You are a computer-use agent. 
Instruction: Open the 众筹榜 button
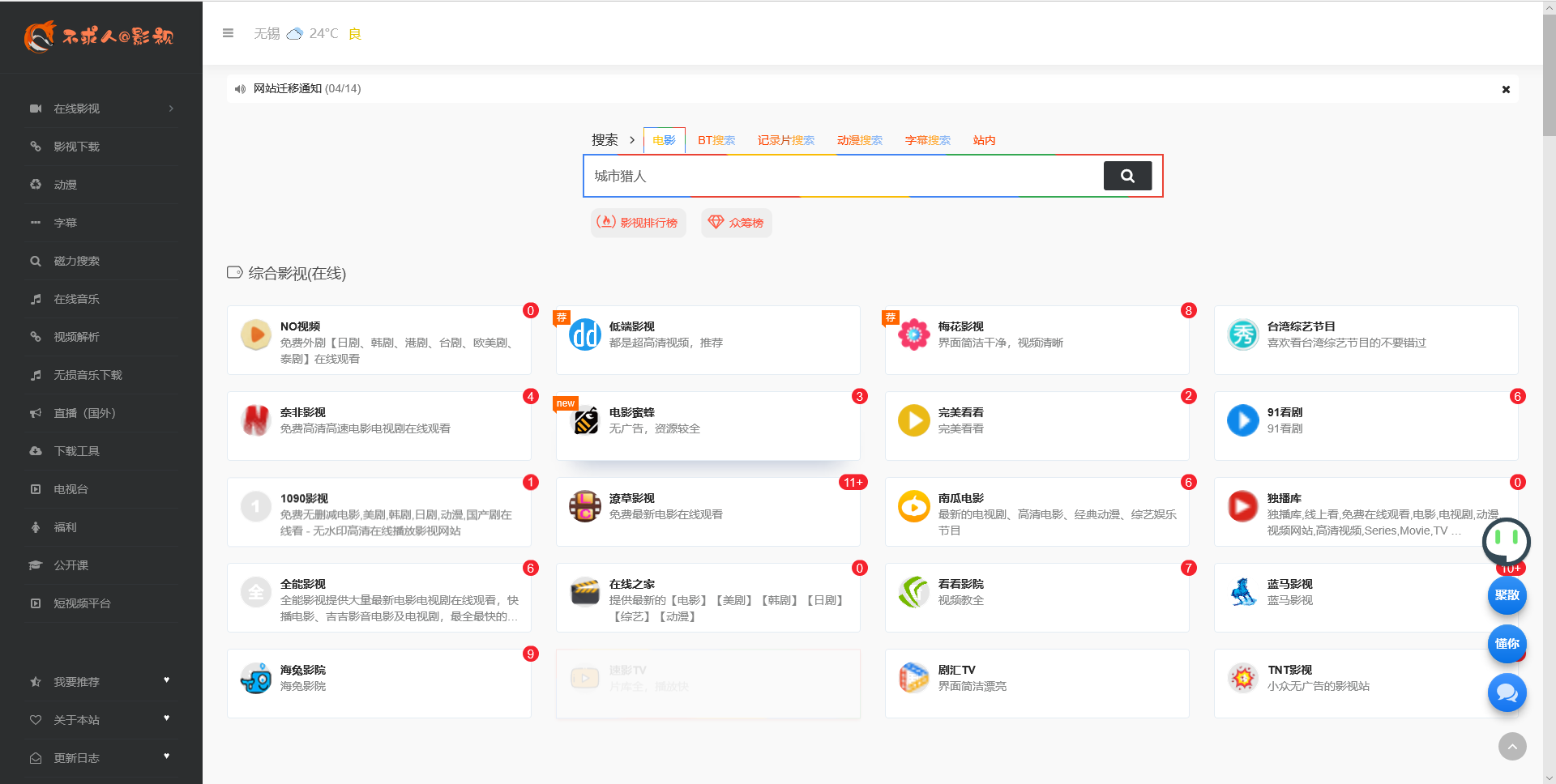pyautogui.click(x=736, y=223)
